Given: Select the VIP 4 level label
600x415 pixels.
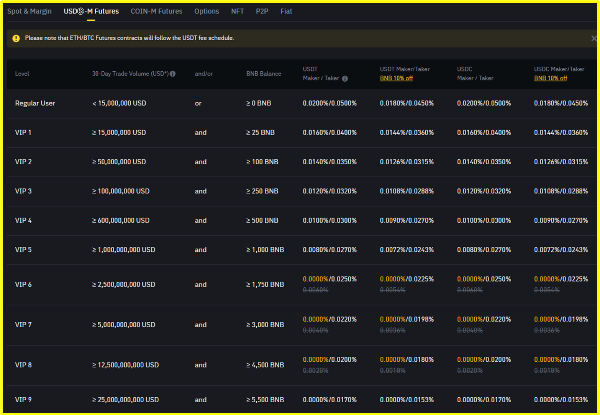Looking at the screenshot, I should (23, 221).
